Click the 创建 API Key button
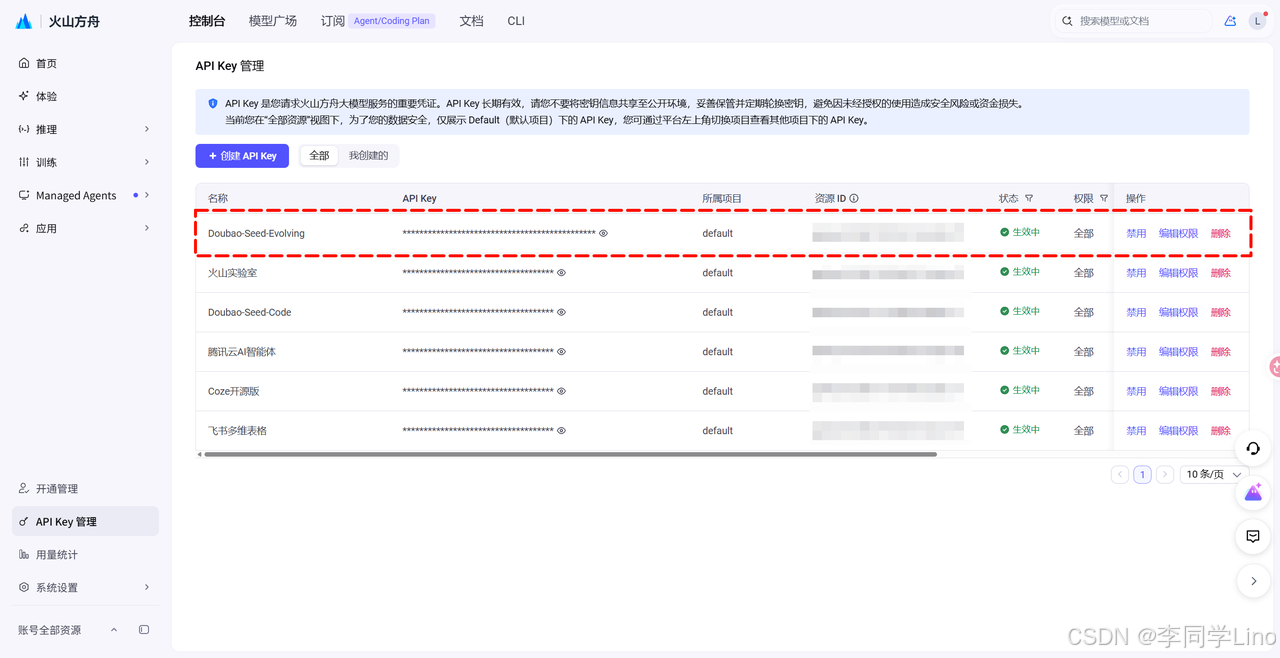 pyautogui.click(x=242, y=156)
